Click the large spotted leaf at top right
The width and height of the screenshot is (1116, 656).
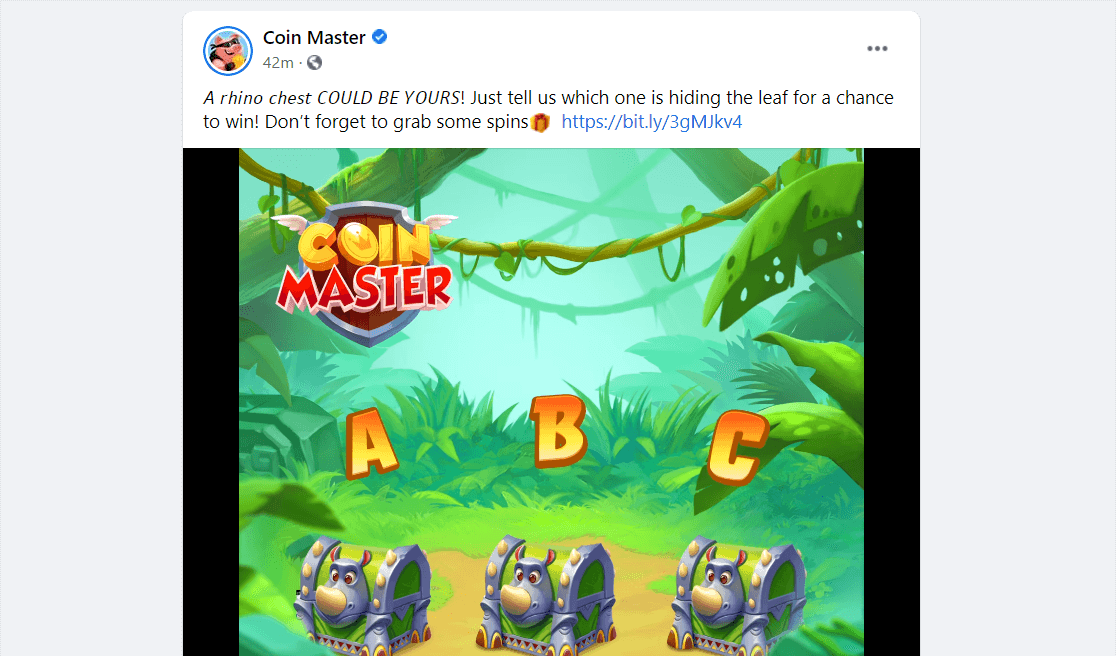point(790,242)
